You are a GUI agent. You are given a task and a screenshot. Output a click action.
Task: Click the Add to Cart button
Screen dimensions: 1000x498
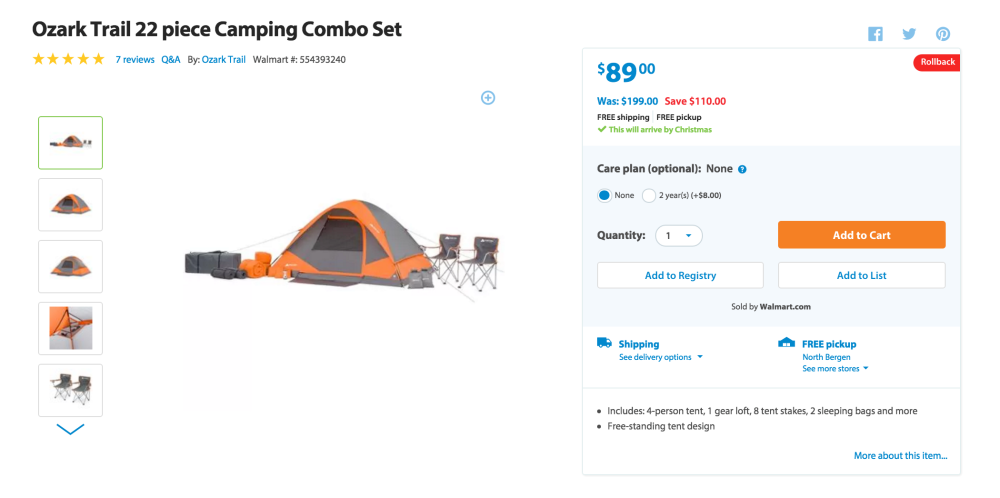click(861, 235)
